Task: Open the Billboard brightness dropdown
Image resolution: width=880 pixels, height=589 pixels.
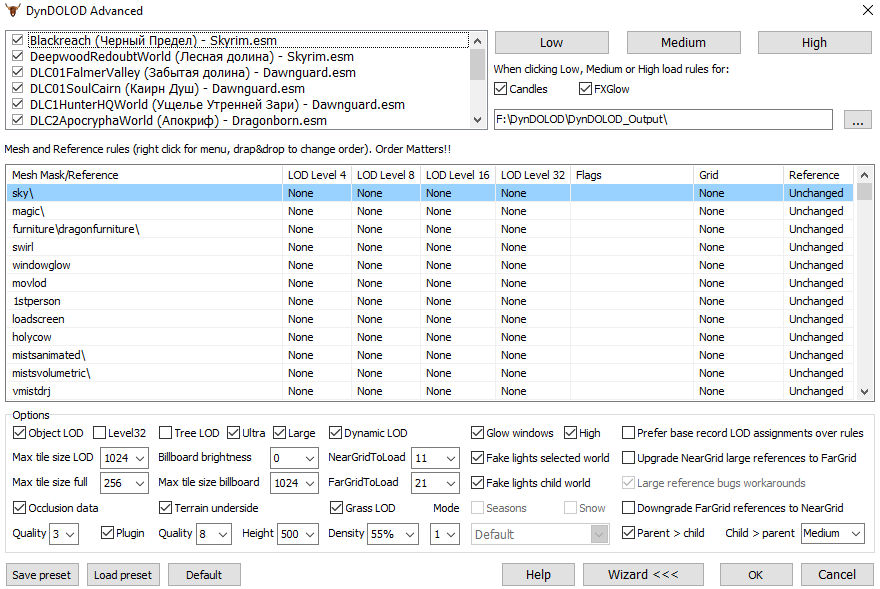Action: 294,458
